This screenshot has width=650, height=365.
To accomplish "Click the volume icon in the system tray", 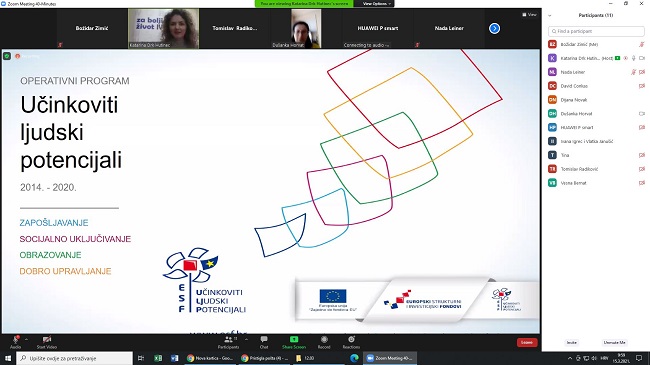I will click(x=594, y=358).
